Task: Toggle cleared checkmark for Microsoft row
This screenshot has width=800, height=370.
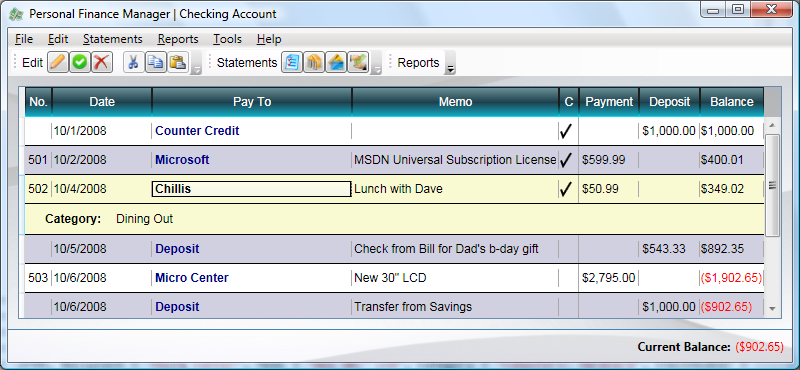Action: 565,160
